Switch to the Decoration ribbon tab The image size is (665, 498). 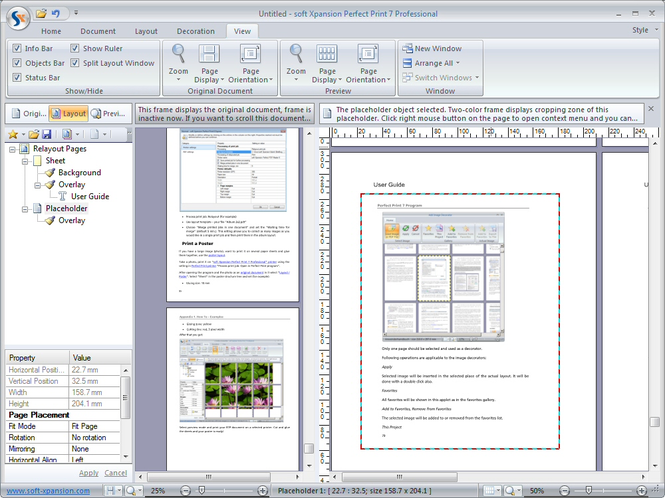pos(196,31)
